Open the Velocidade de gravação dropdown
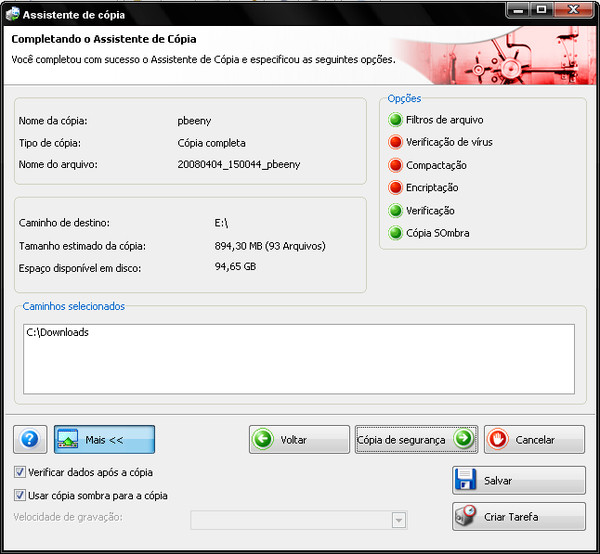Image resolution: width=600 pixels, height=554 pixels. [399, 520]
